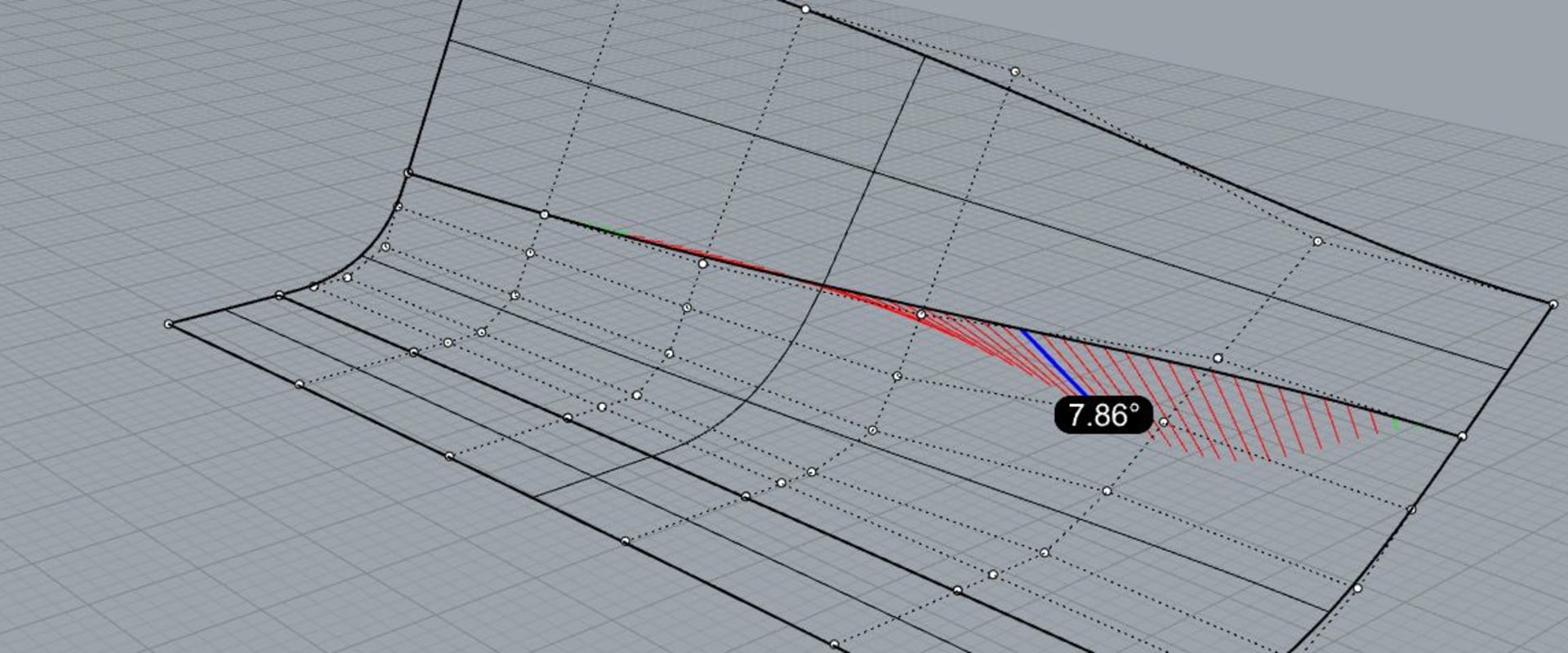
Task: Select the seam control point beside the green hairs
Action: tap(545, 215)
